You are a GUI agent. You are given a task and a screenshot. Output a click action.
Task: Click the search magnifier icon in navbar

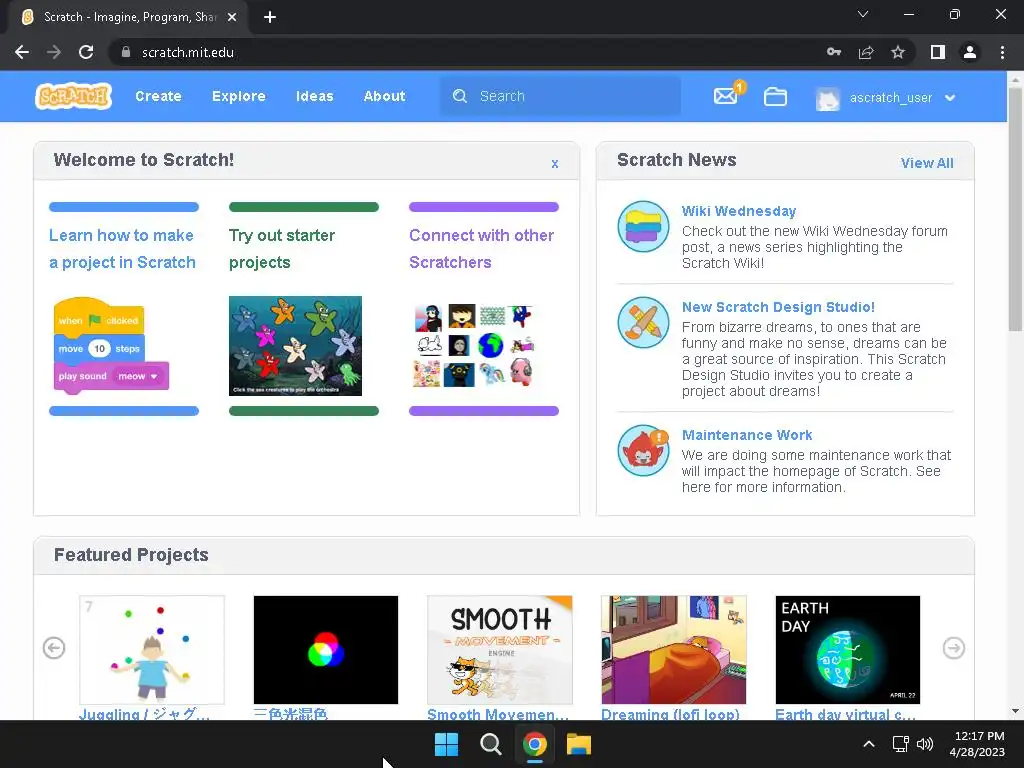pyautogui.click(x=460, y=96)
